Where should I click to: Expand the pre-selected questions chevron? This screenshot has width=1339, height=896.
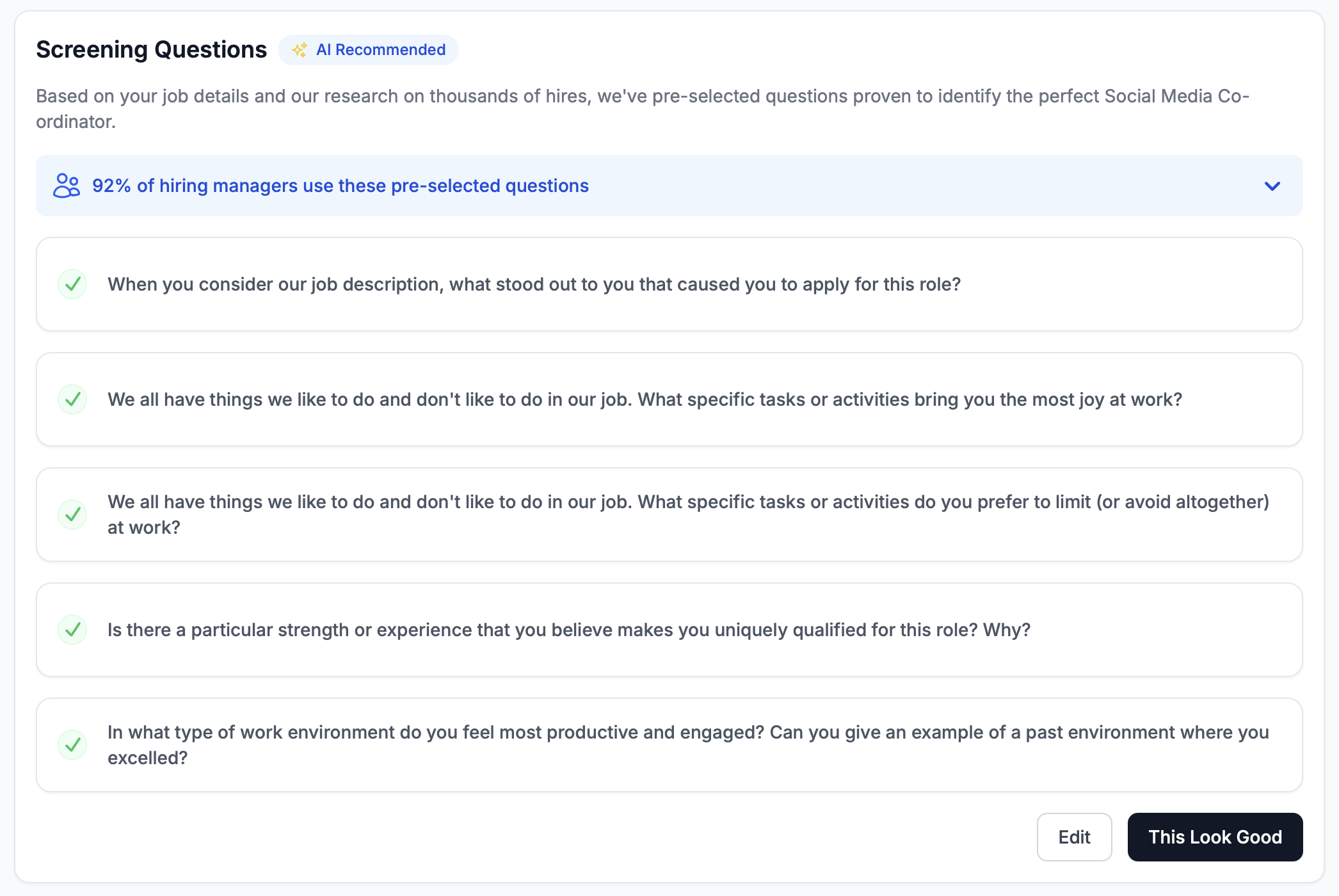pos(1272,186)
